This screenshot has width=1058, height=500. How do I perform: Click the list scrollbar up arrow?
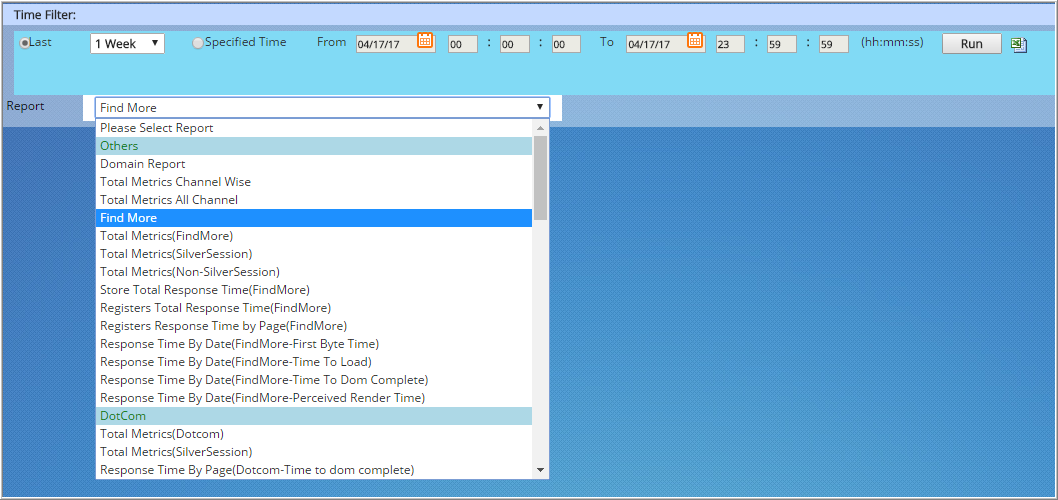540,128
